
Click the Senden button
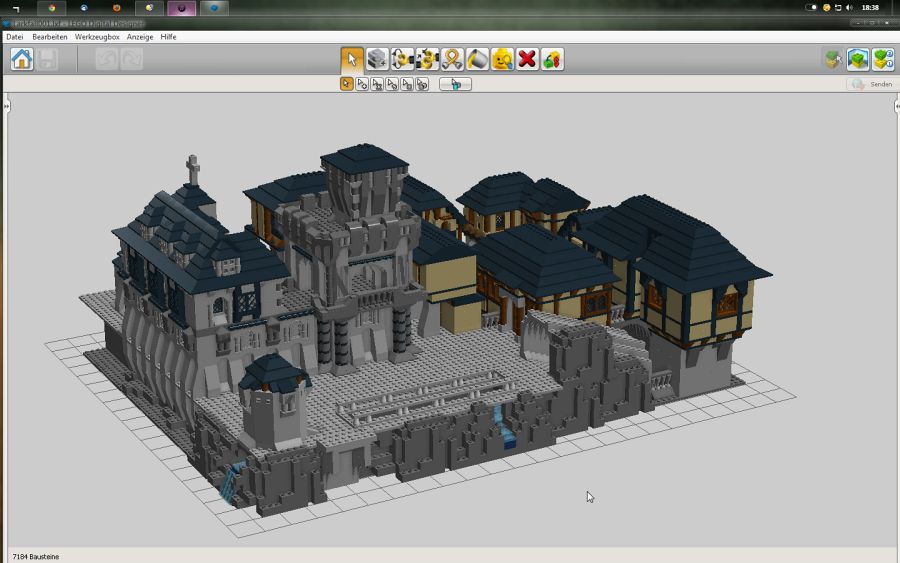coord(871,84)
